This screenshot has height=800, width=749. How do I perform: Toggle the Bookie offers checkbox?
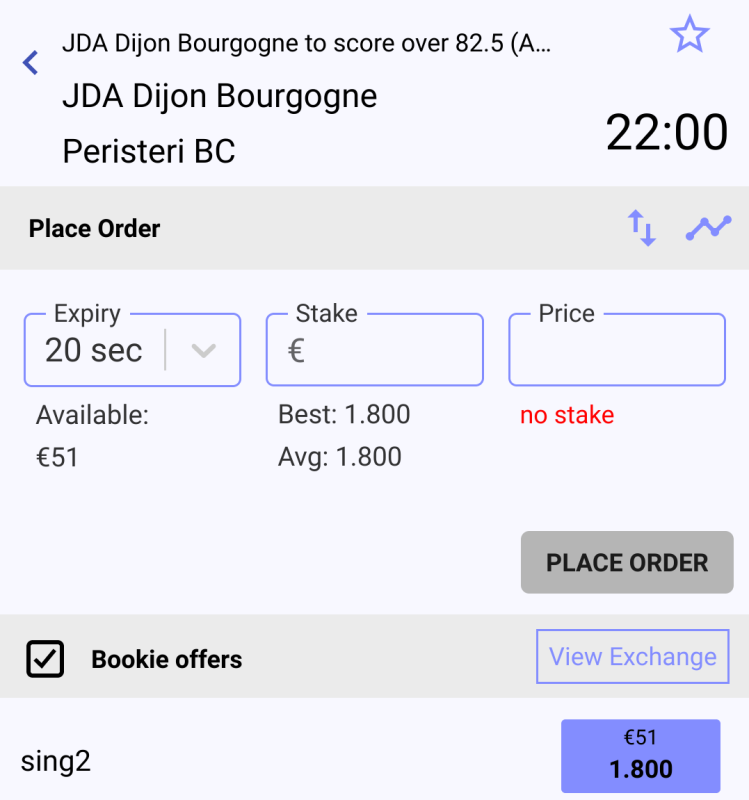coord(45,659)
